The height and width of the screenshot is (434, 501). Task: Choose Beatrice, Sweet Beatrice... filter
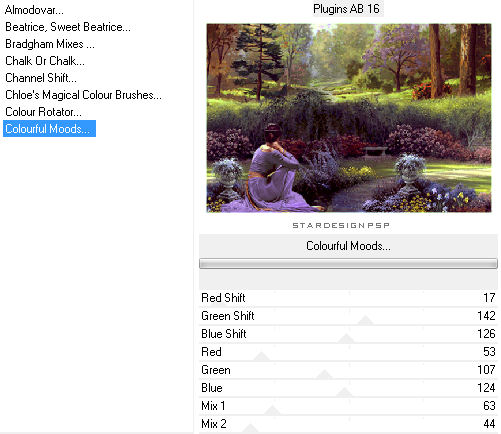click(x=68, y=27)
